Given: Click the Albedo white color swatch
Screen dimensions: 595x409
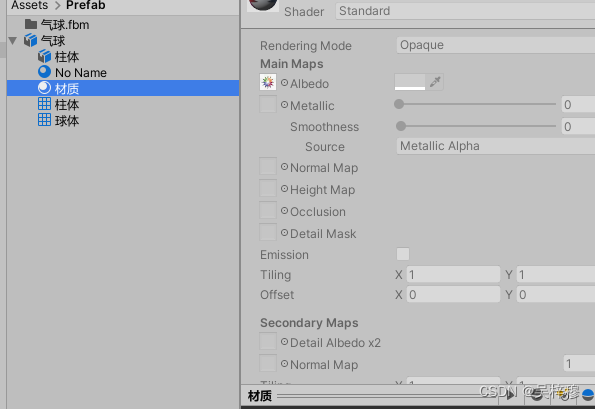Looking at the screenshot, I should [410, 82].
